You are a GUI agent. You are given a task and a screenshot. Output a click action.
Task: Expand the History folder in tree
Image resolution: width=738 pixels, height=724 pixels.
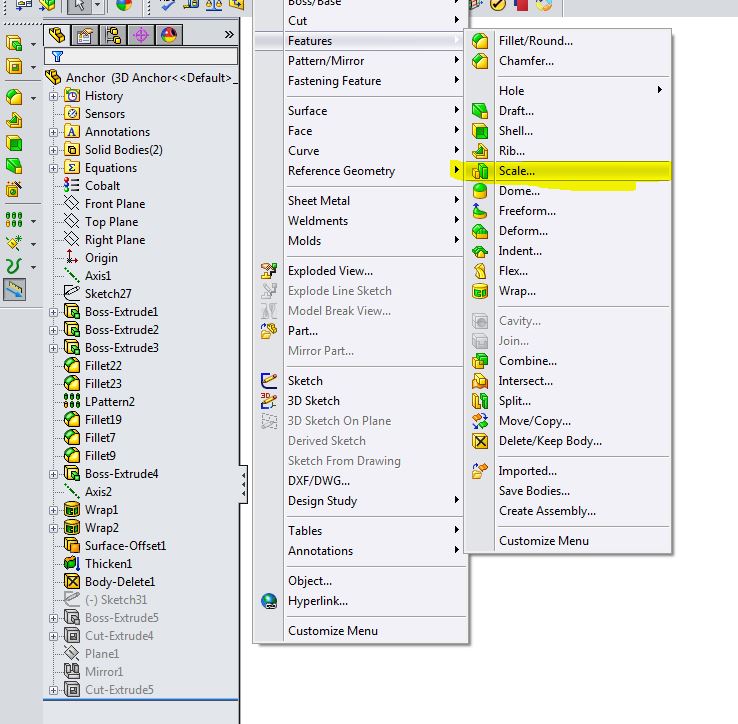54,96
